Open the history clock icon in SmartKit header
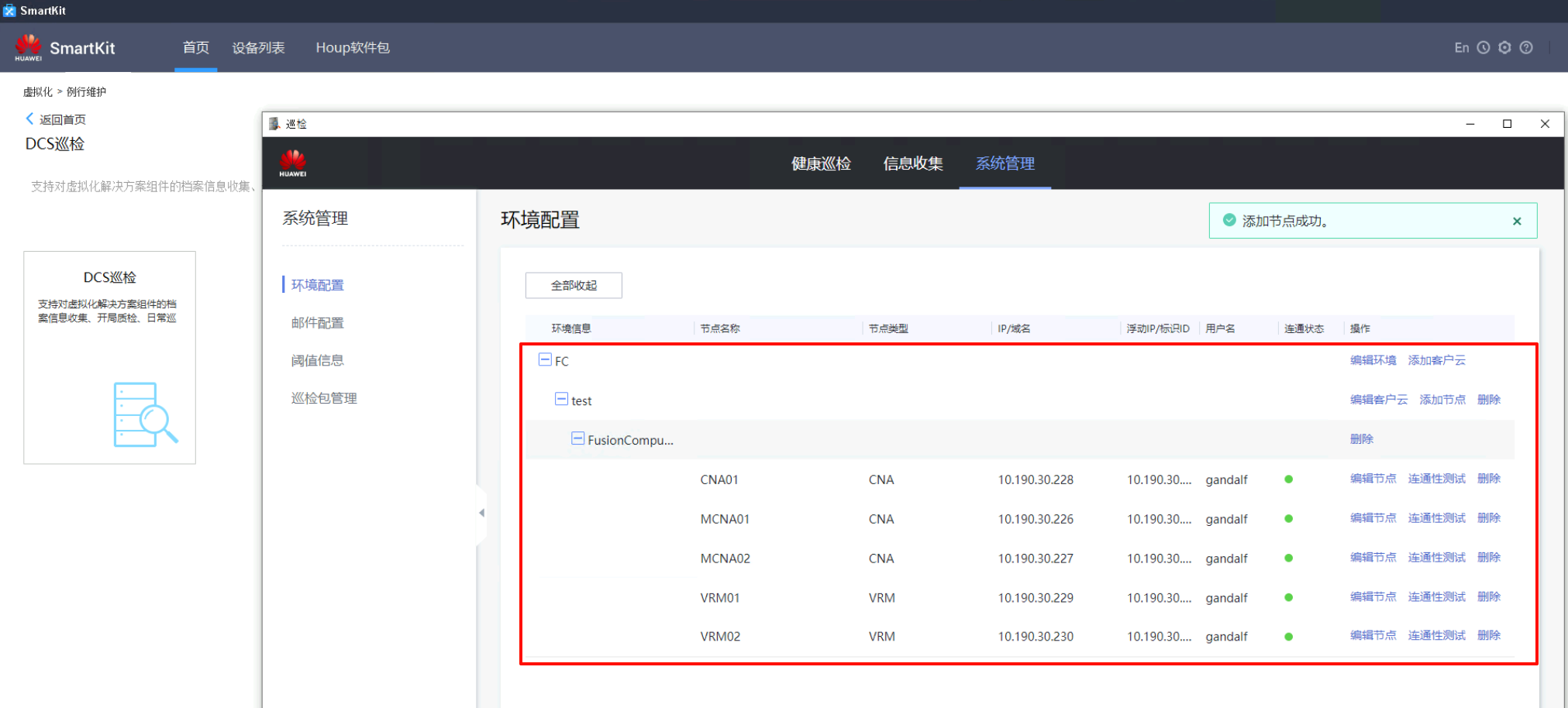 1483,47
